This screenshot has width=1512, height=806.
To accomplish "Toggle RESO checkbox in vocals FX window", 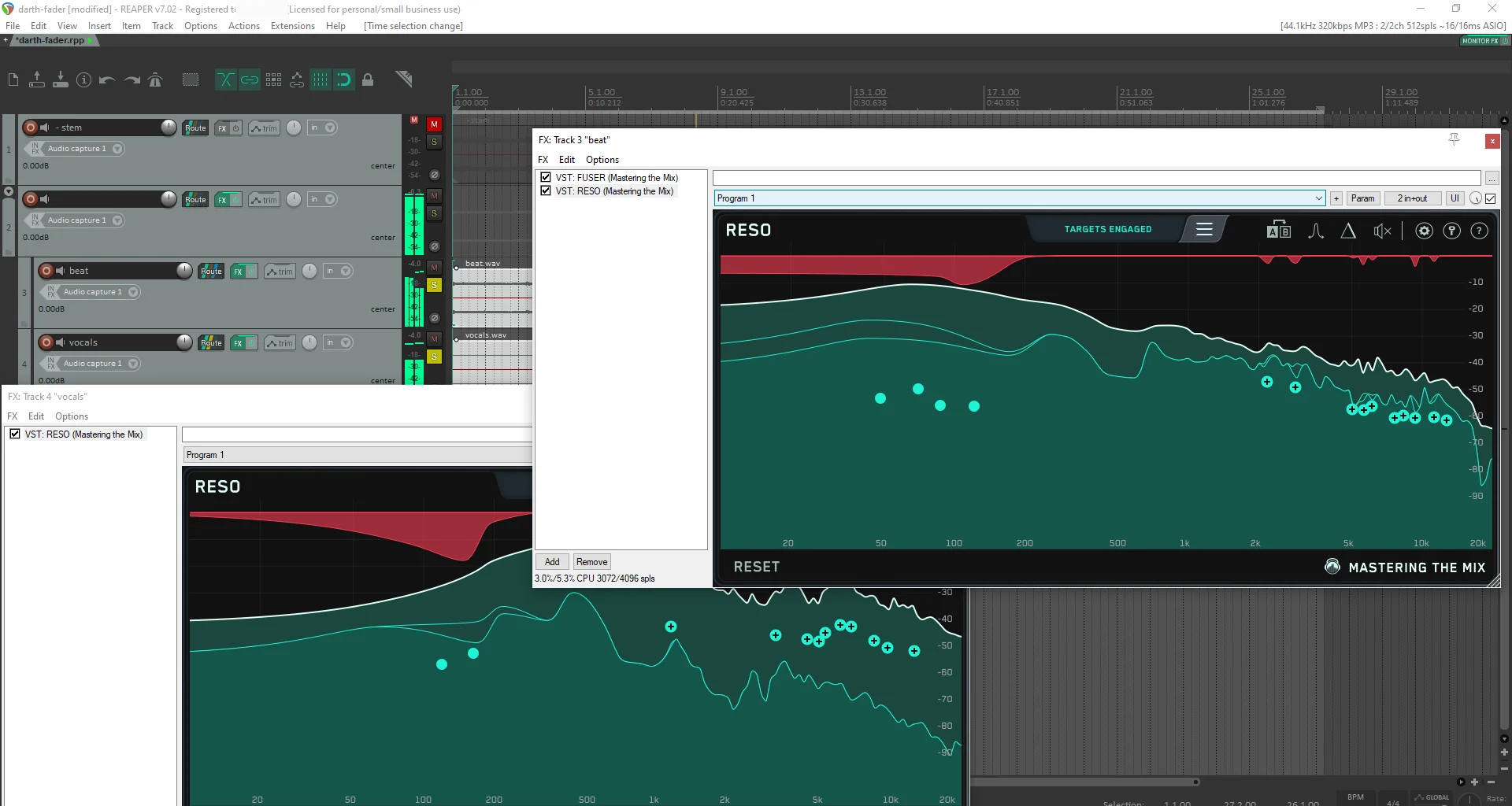I will [15, 434].
